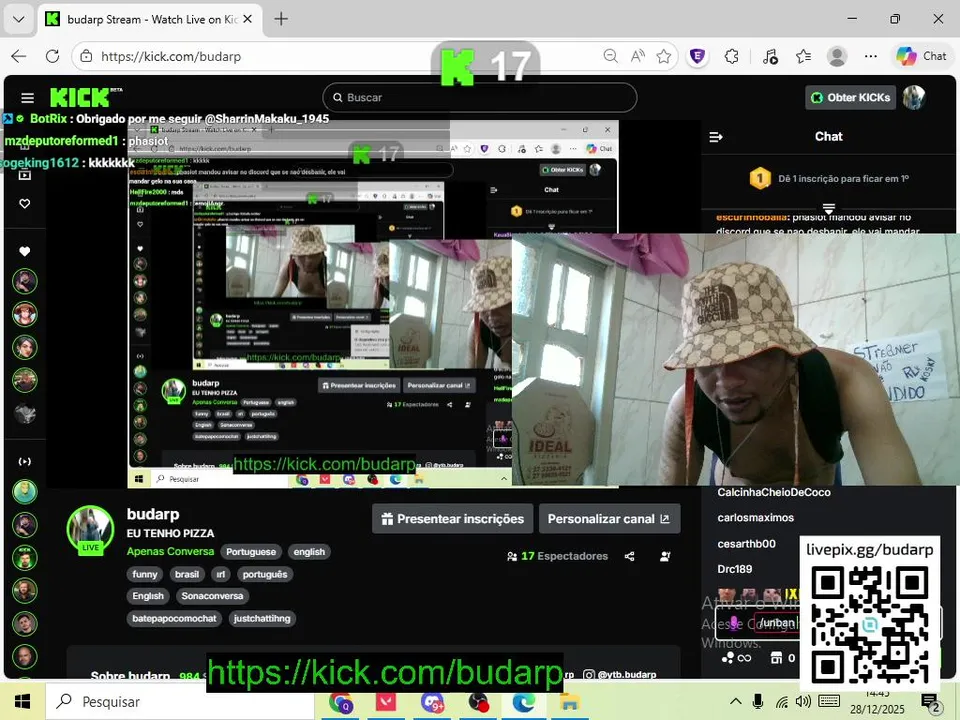Select the Portuguese language tag

point(251,552)
